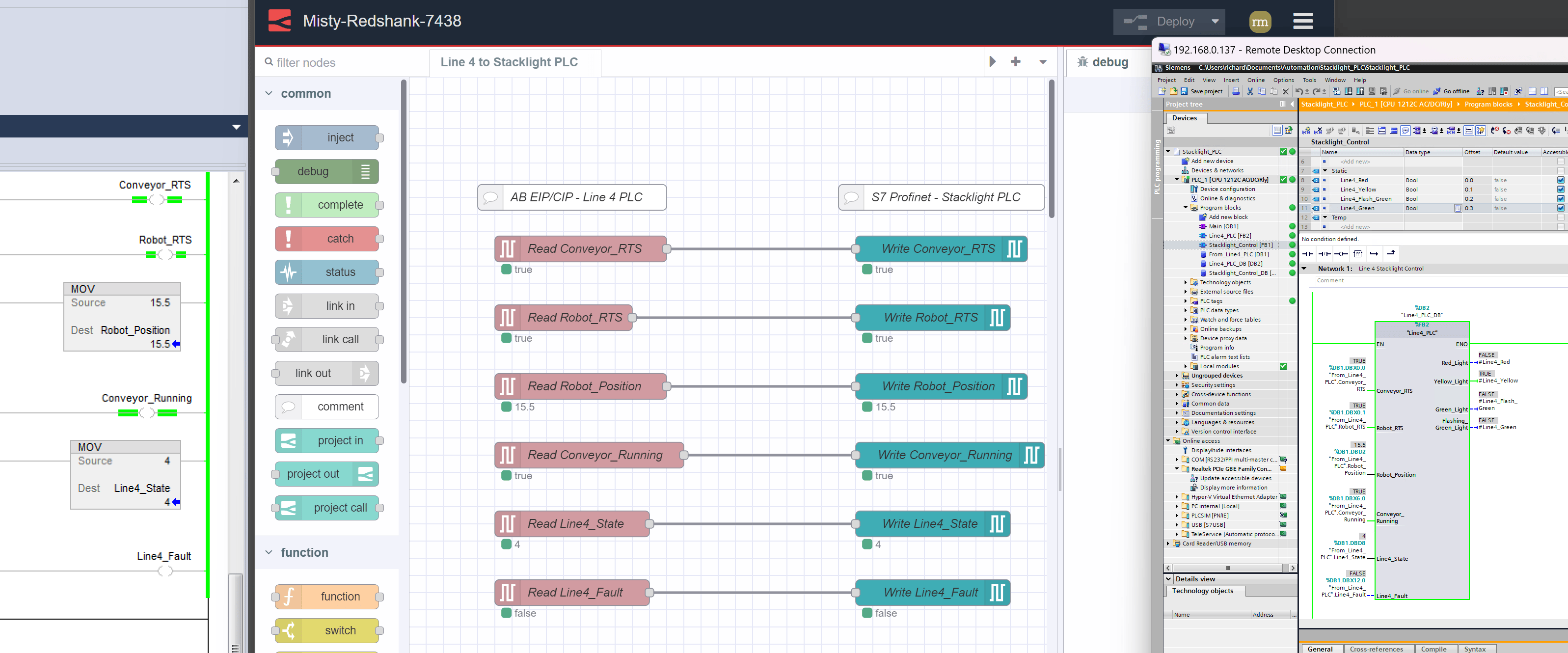Uncheck Accessible for the Line4_Green variable

click(1560, 209)
